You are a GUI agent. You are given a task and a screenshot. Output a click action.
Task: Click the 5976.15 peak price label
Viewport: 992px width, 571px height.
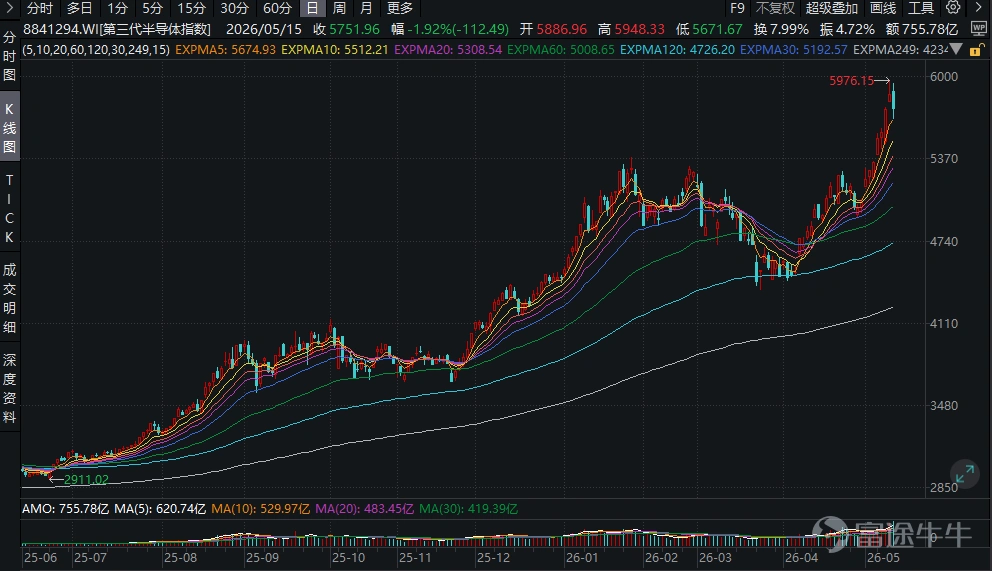point(852,81)
